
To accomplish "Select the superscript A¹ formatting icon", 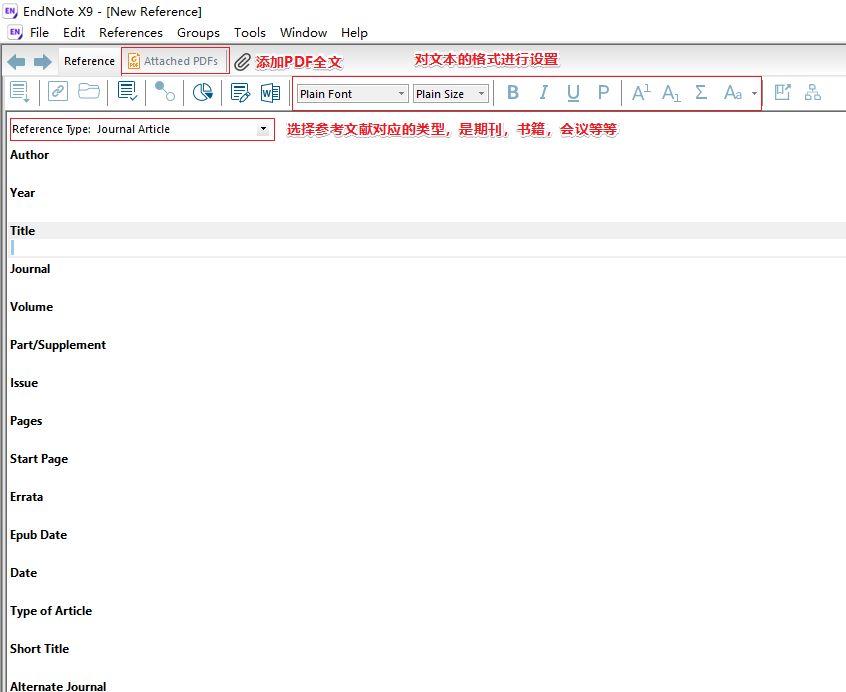I will click(x=640, y=92).
